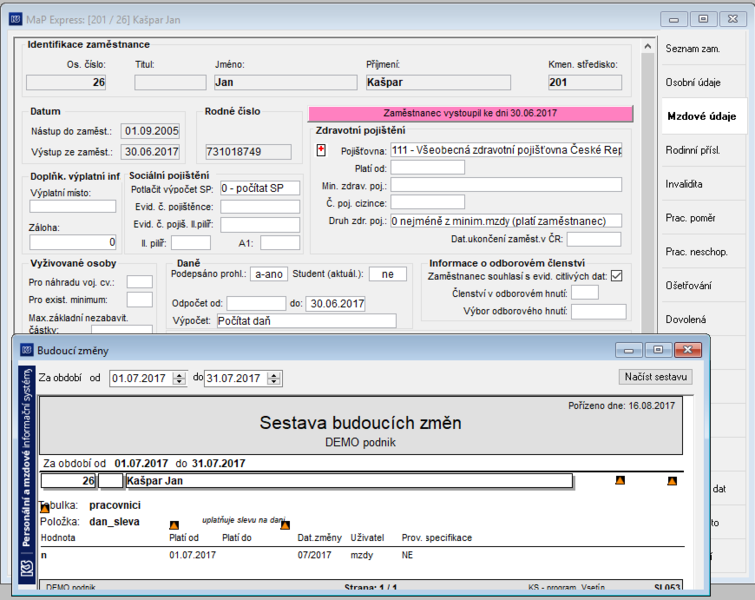Click the Načíst sestavu button
755x600 pixels.
click(655, 377)
